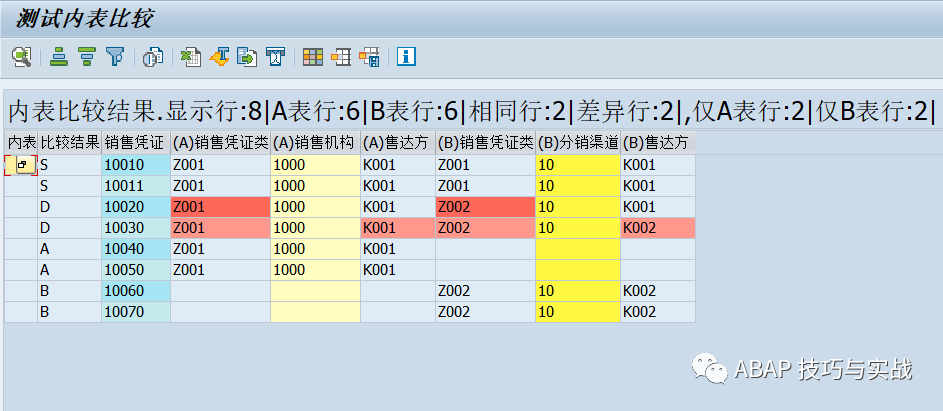Open print preview of the list
943x411 pixels.
[x=153, y=57]
